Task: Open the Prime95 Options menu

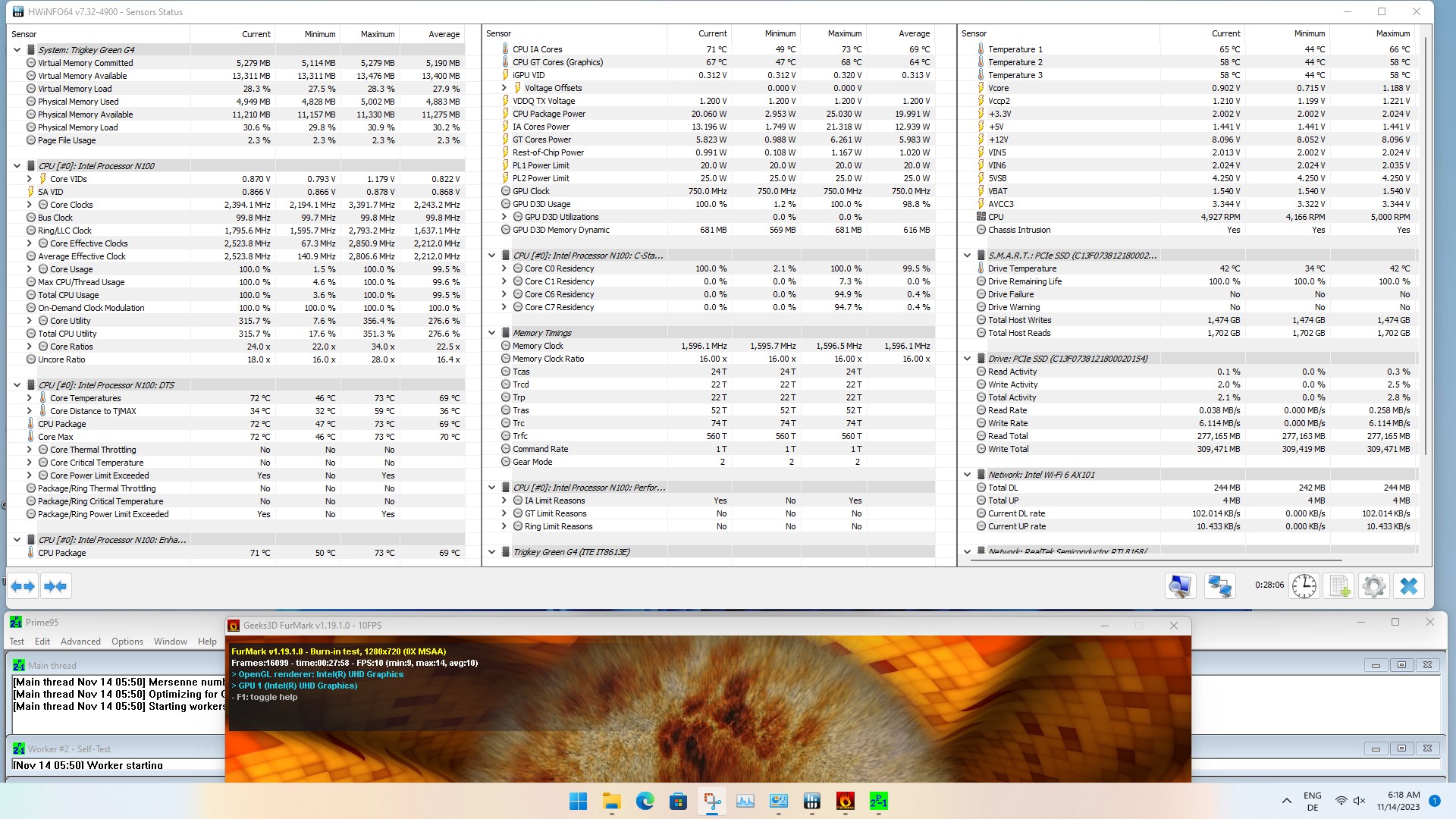Action: point(127,642)
